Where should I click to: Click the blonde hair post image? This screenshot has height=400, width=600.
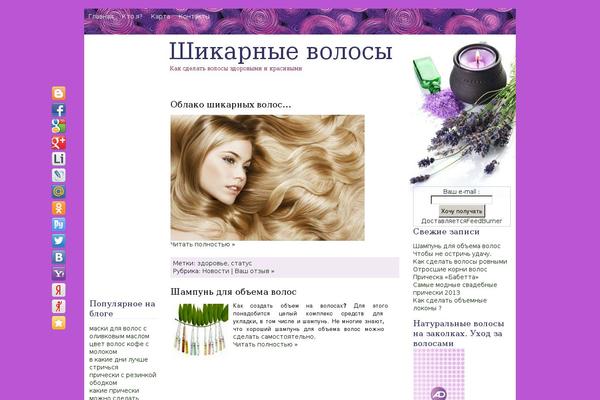coord(267,178)
